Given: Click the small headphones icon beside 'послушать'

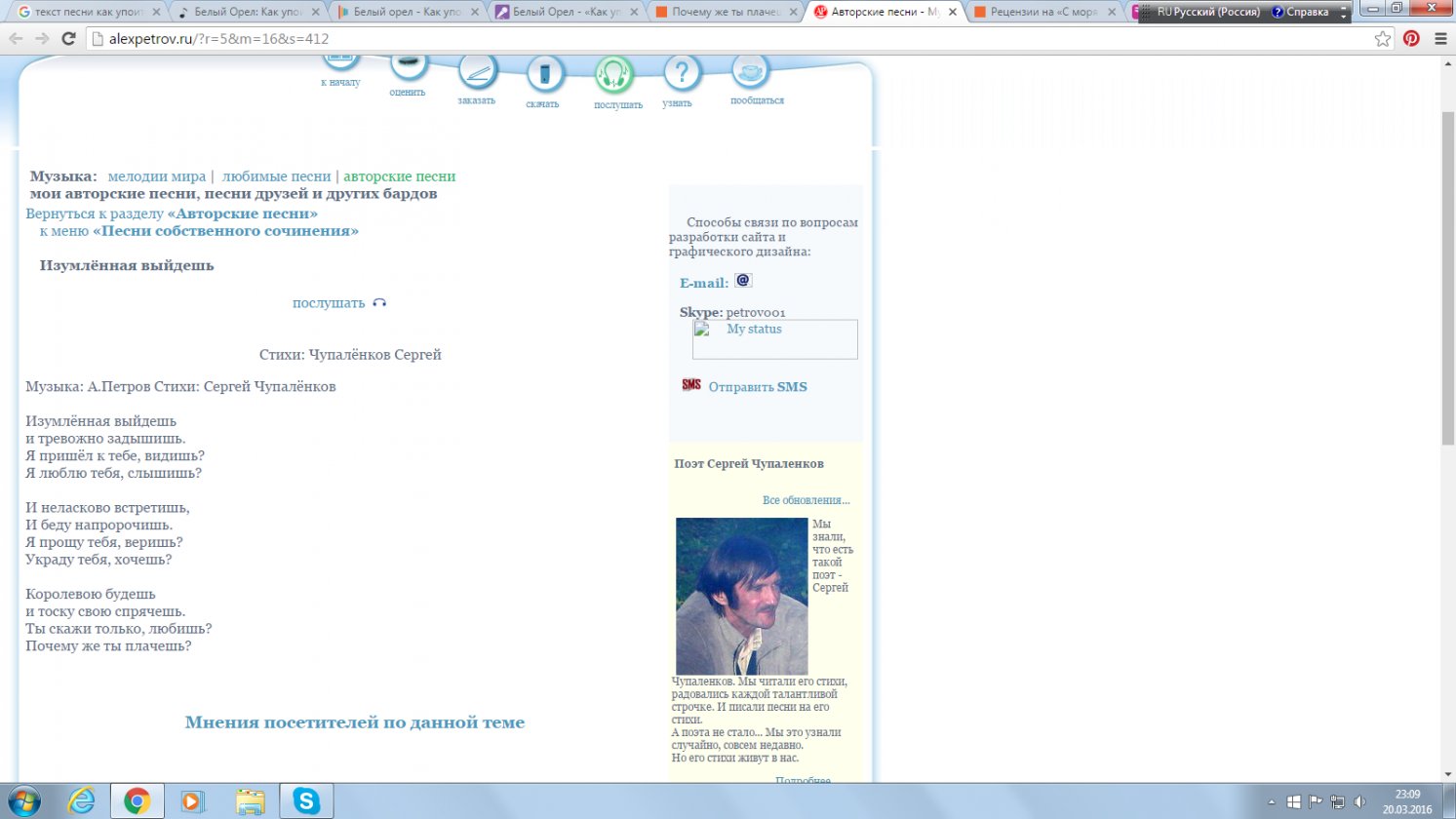Looking at the screenshot, I should 379,303.
